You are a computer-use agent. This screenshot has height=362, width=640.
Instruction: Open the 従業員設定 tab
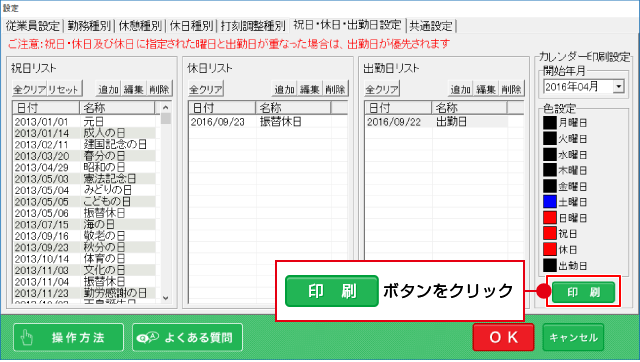tap(33, 26)
